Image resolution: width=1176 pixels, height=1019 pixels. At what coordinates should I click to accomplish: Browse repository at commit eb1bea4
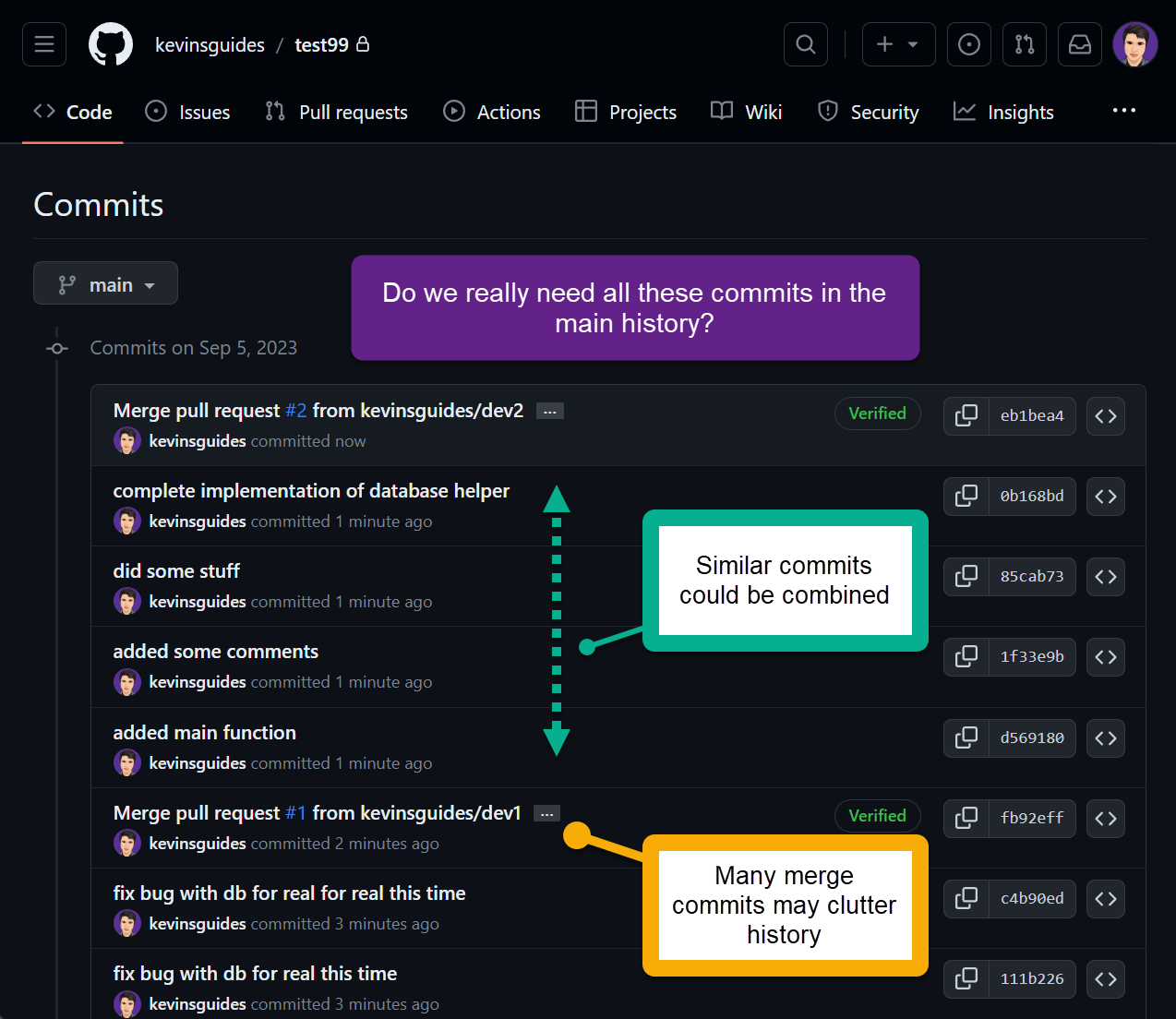pyautogui.click(x=1106, y=416)
